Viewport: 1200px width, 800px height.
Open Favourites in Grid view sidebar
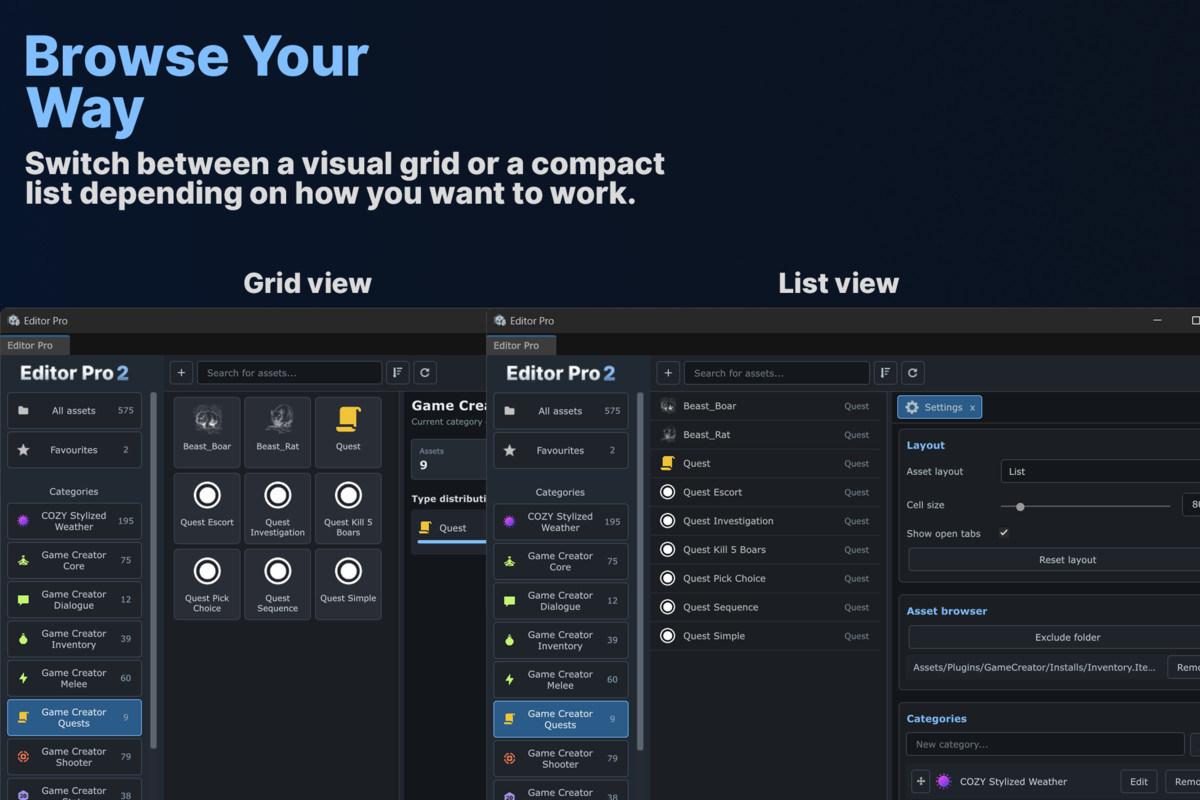(x=74, y=450)
